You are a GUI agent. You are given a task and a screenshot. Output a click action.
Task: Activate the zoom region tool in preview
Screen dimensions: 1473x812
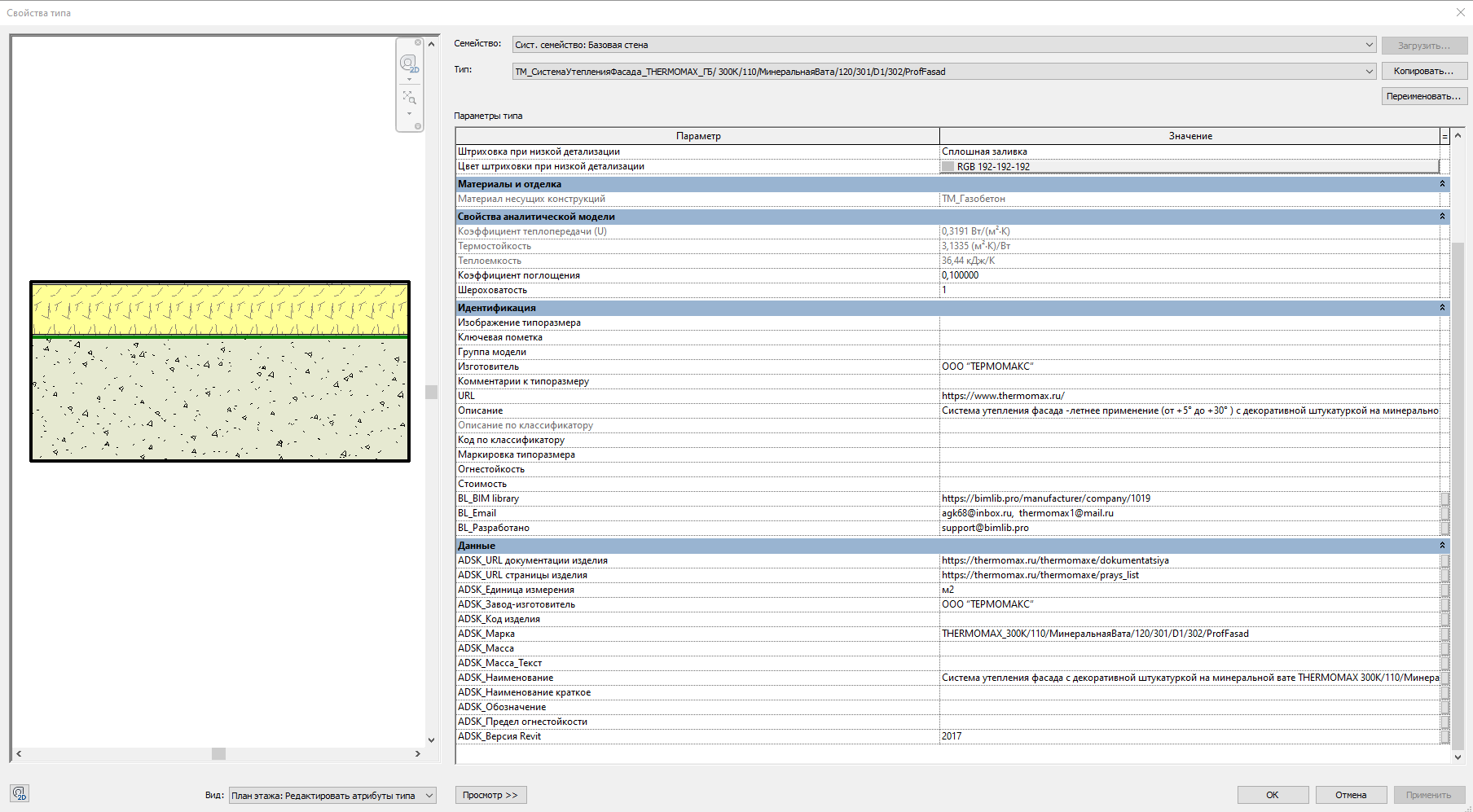tap(409, 98)
